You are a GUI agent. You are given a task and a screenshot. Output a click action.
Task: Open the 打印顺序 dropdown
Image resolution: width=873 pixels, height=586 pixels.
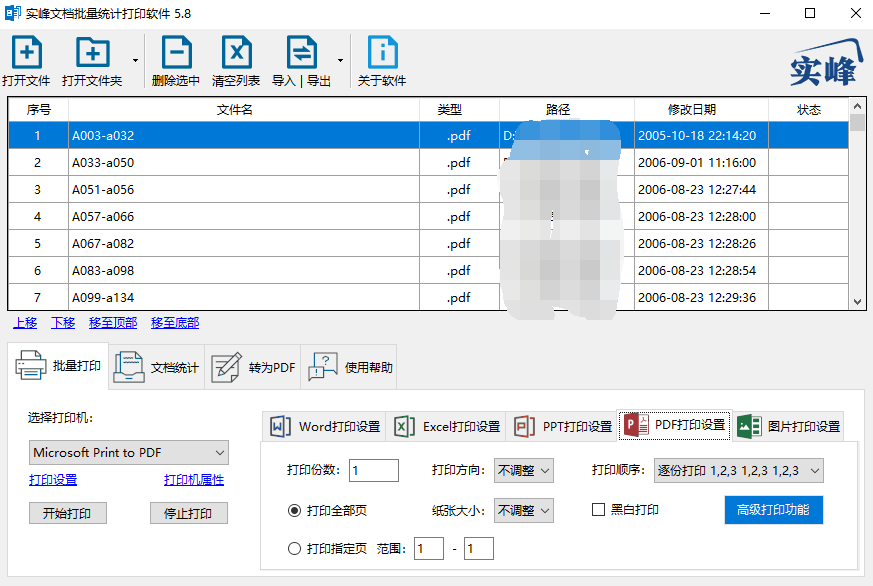(738, 470)
